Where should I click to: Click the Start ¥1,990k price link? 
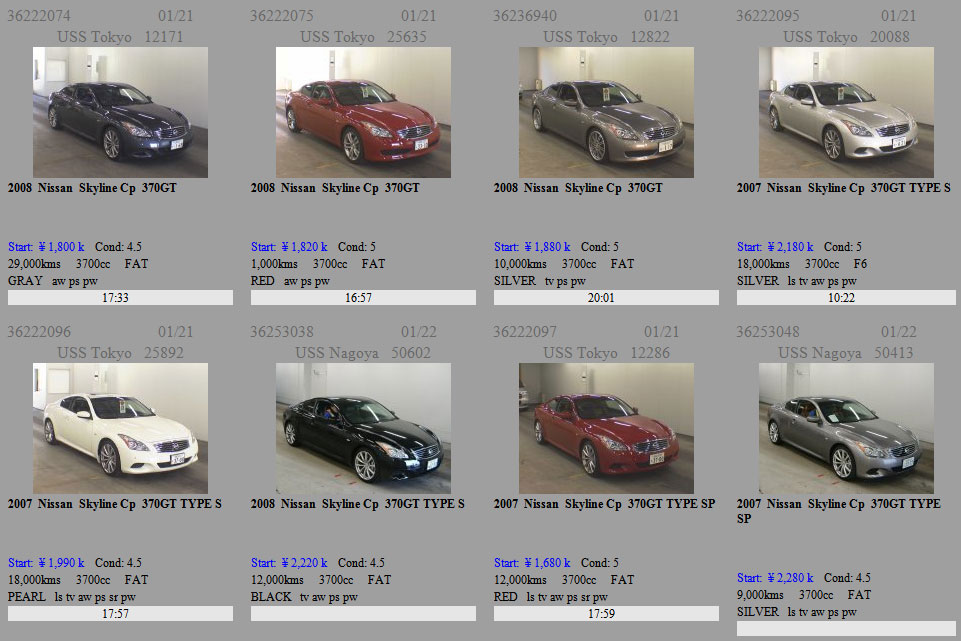point(46,563)
